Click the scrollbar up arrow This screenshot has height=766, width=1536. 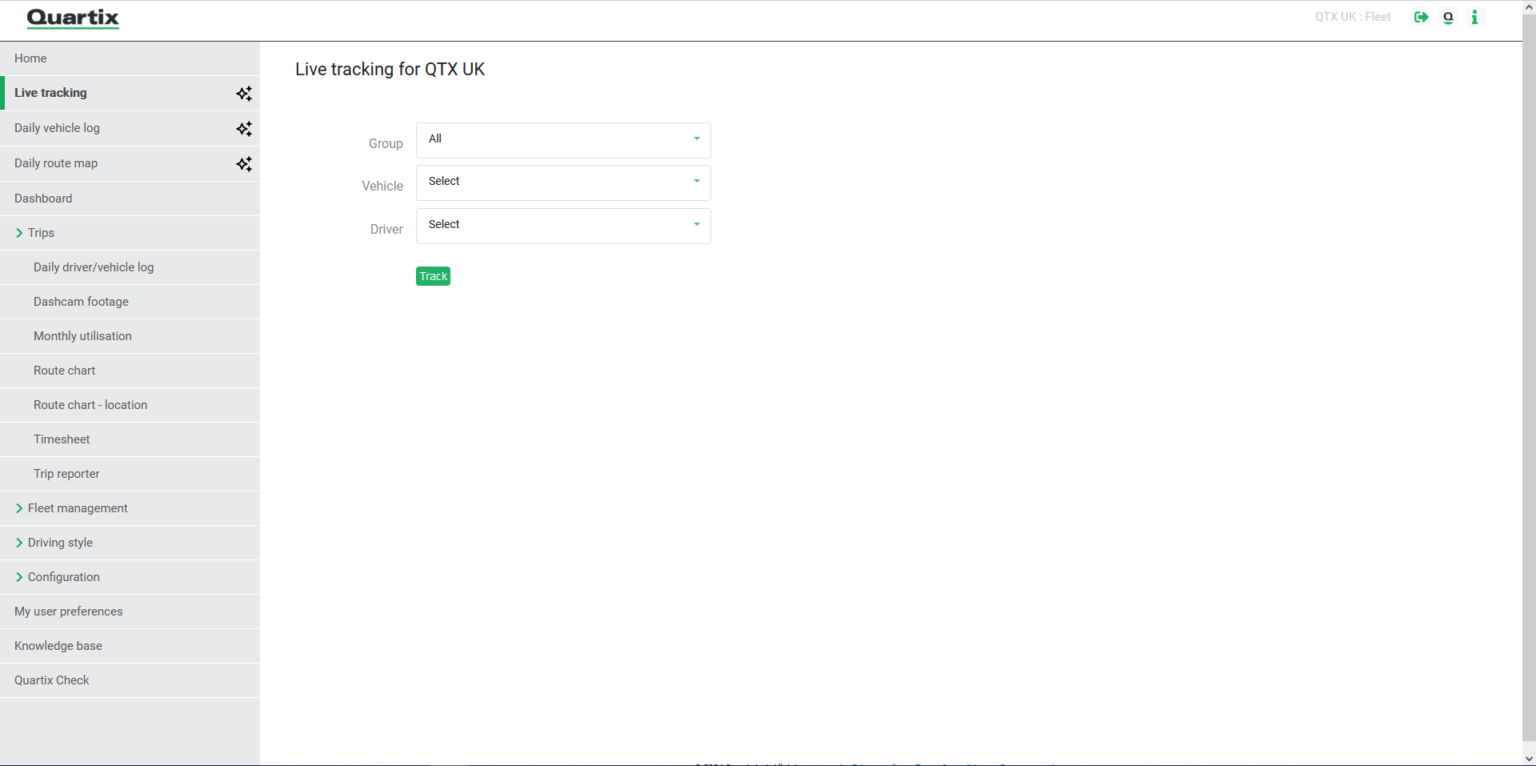(x=1528, y=7)
